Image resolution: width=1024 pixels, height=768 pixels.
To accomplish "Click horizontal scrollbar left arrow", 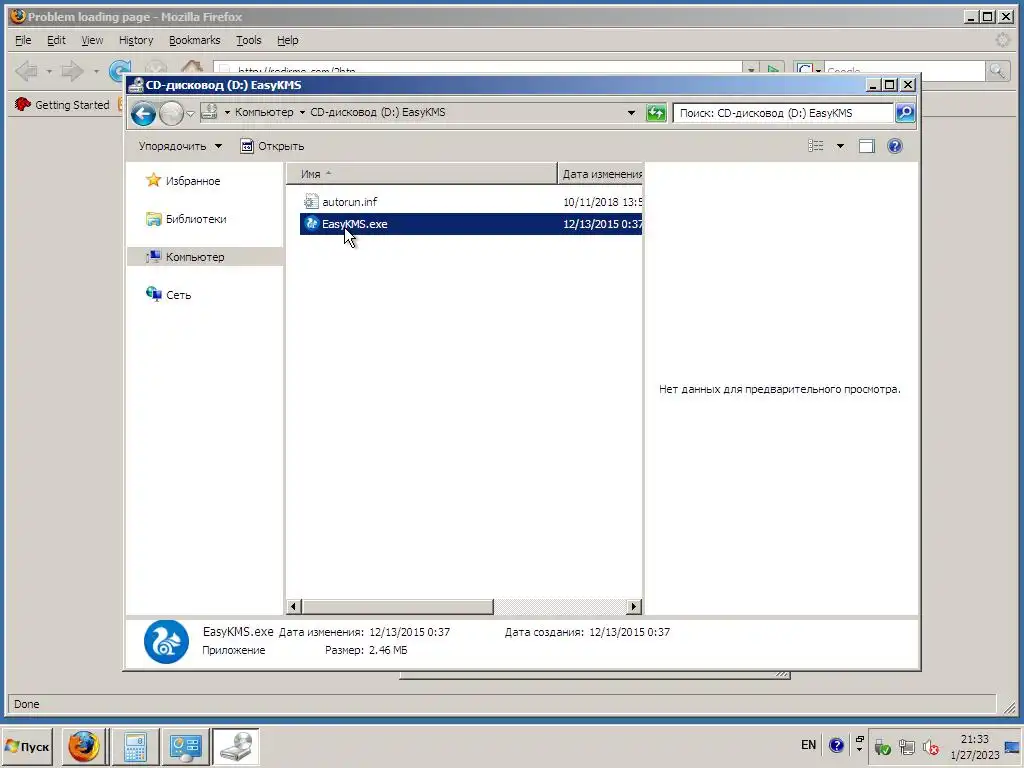I will (294, 607).
